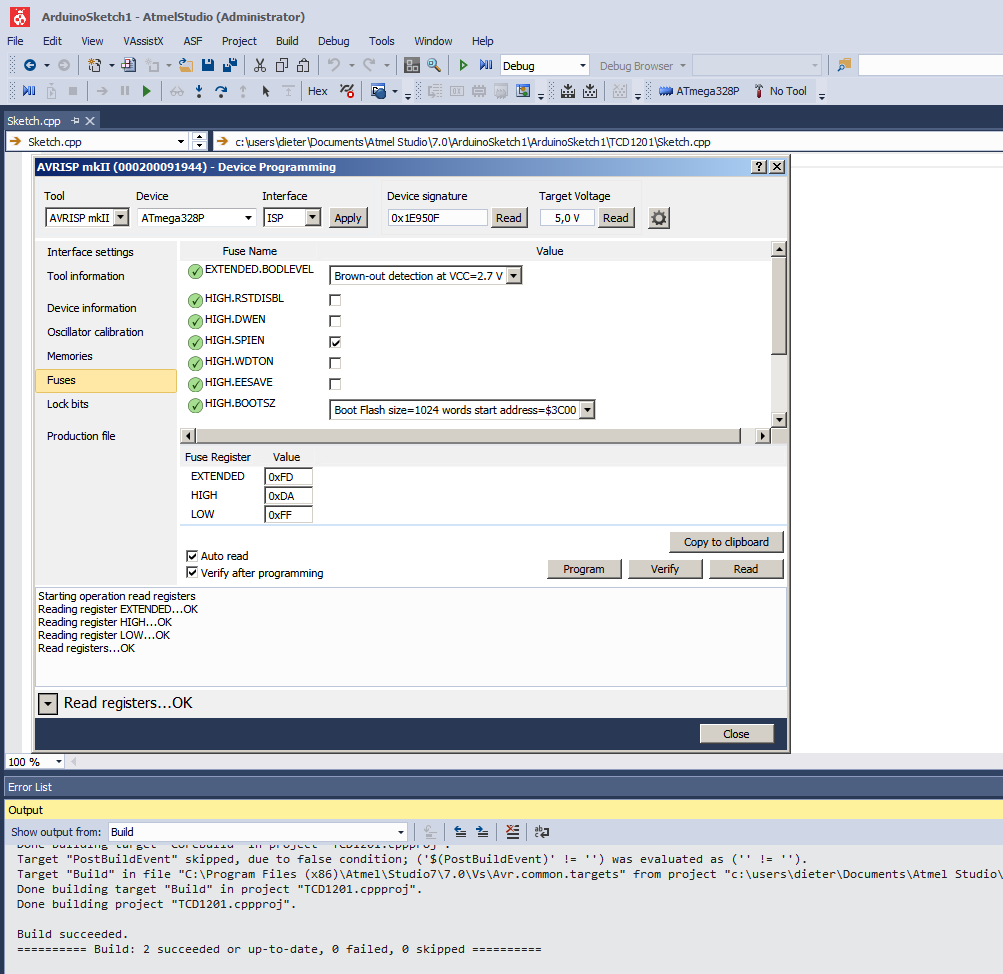Click the Cut scissors icon

coord(259,65)
